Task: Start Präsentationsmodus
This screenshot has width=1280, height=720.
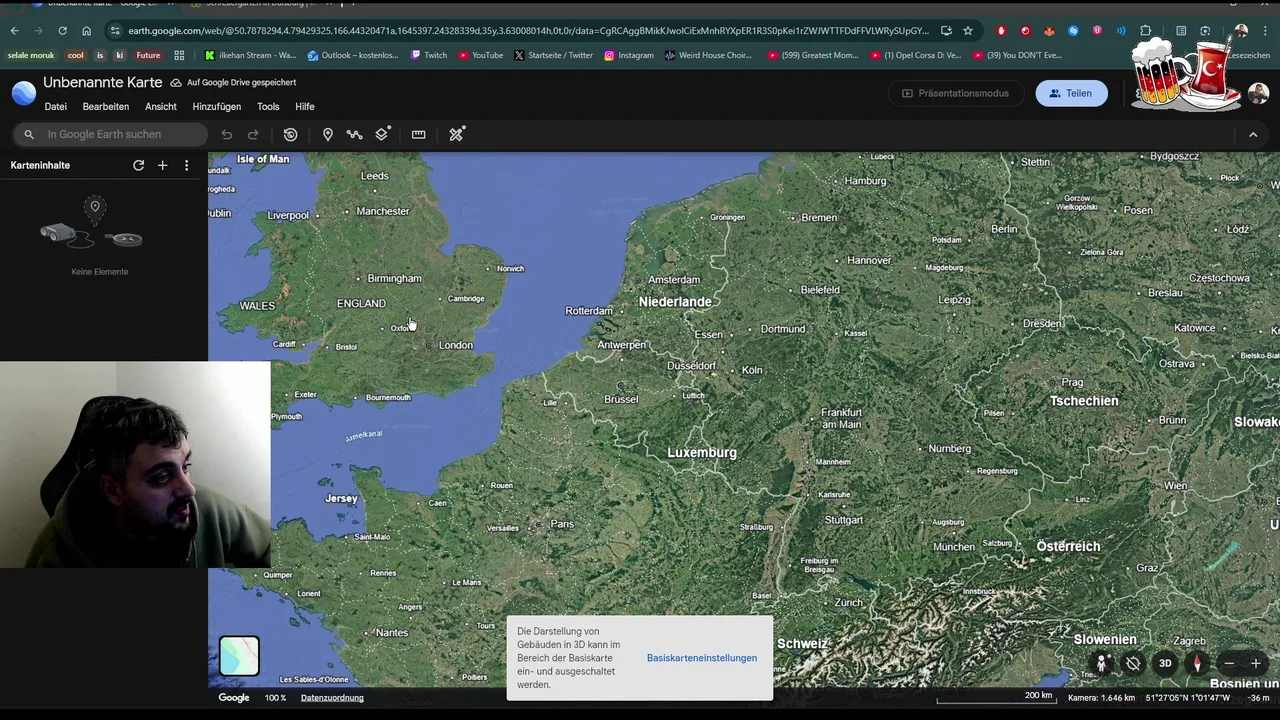Action: coord(956,93)
